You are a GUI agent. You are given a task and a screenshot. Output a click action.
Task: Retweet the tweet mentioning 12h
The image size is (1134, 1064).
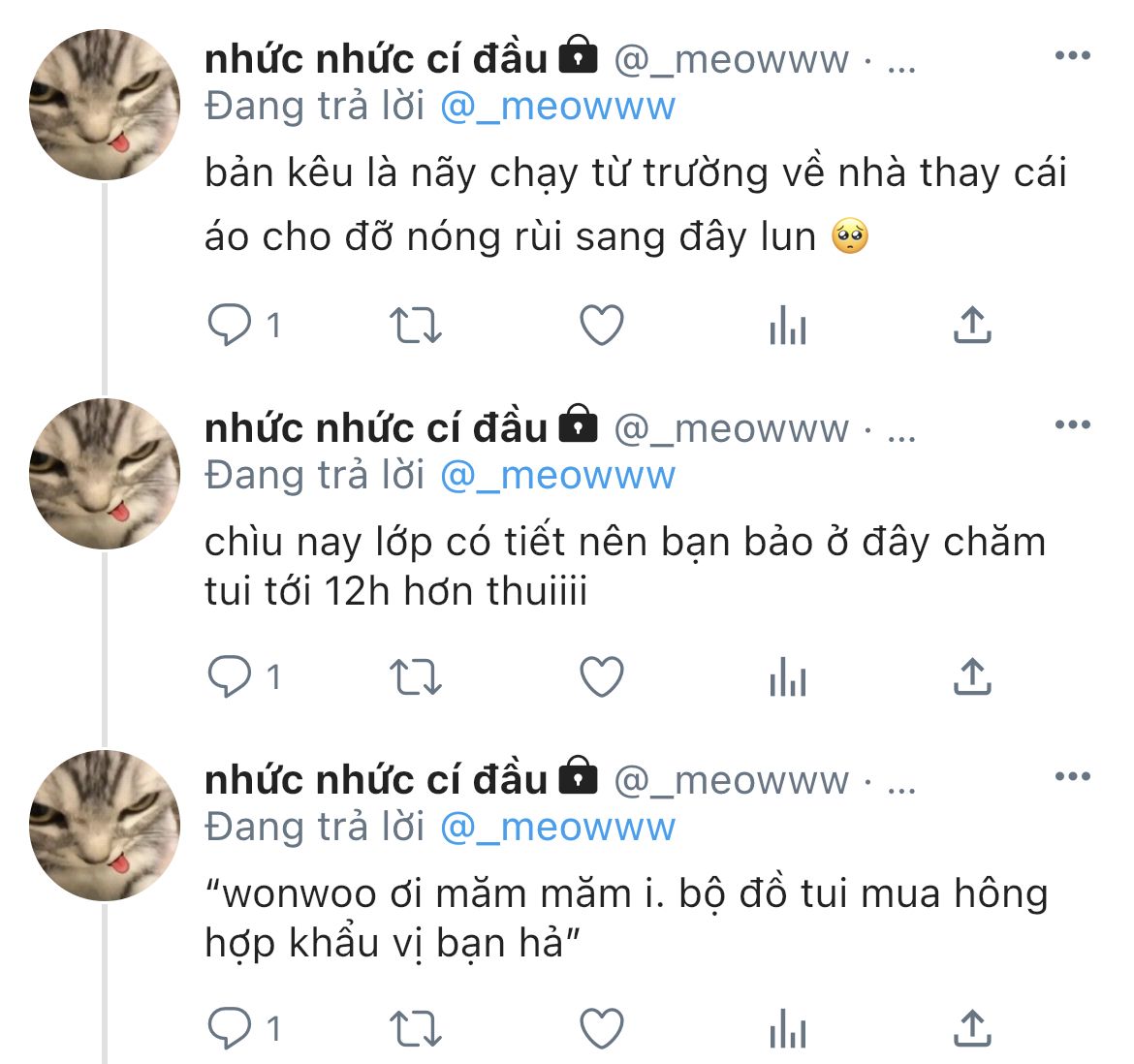(415, 676)
